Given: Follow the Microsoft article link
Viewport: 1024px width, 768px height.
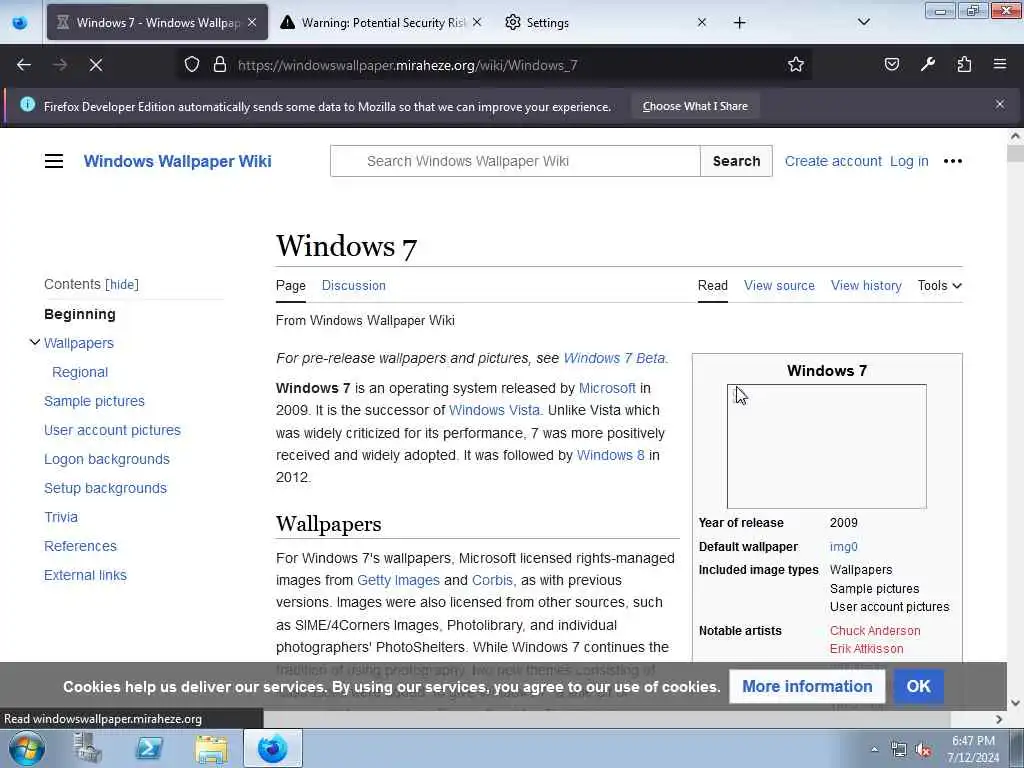Looking at the screenshot, I should [607, 388].
